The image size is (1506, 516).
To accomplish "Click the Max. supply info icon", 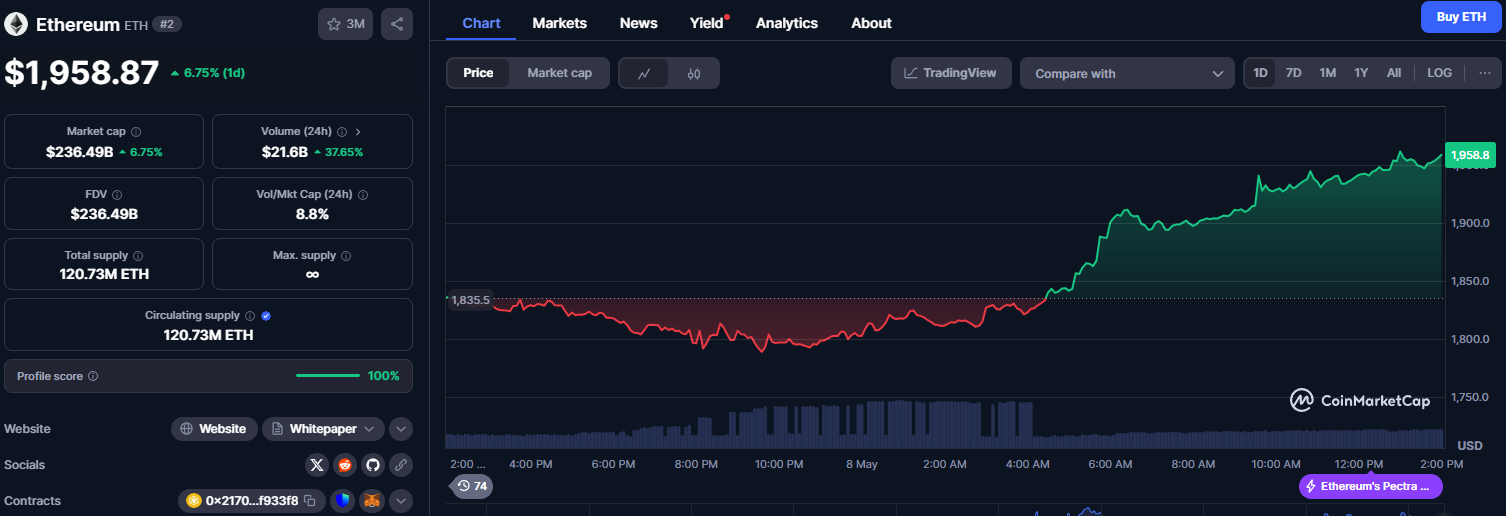I will point(346,256).
